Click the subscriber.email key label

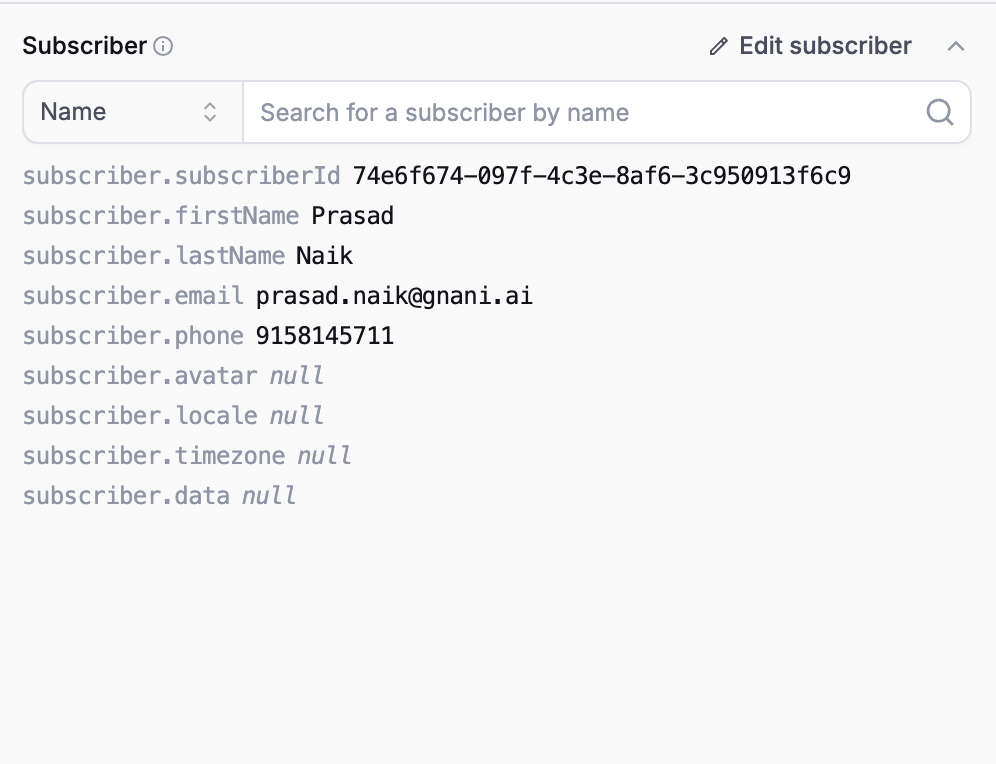pos(133,296)
